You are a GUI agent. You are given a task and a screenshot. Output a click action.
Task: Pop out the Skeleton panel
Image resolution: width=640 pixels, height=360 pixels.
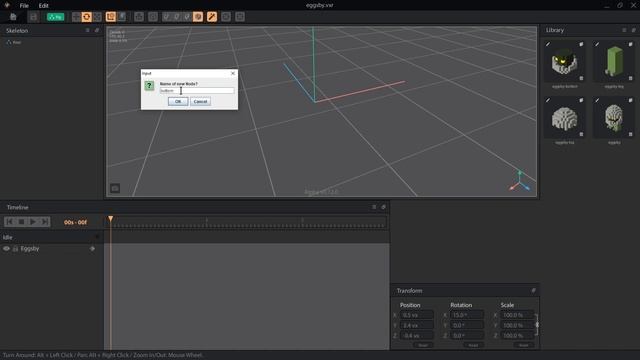[x=97, y=30]
